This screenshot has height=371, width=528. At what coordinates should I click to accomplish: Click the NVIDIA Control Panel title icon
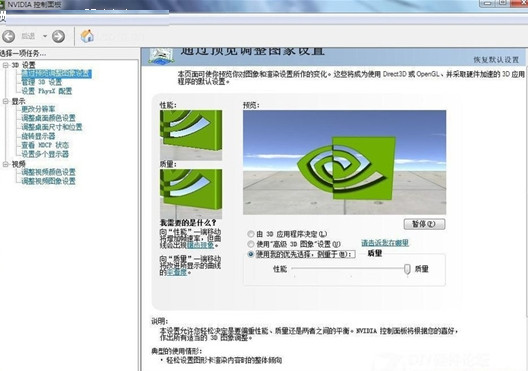[2, 5]
